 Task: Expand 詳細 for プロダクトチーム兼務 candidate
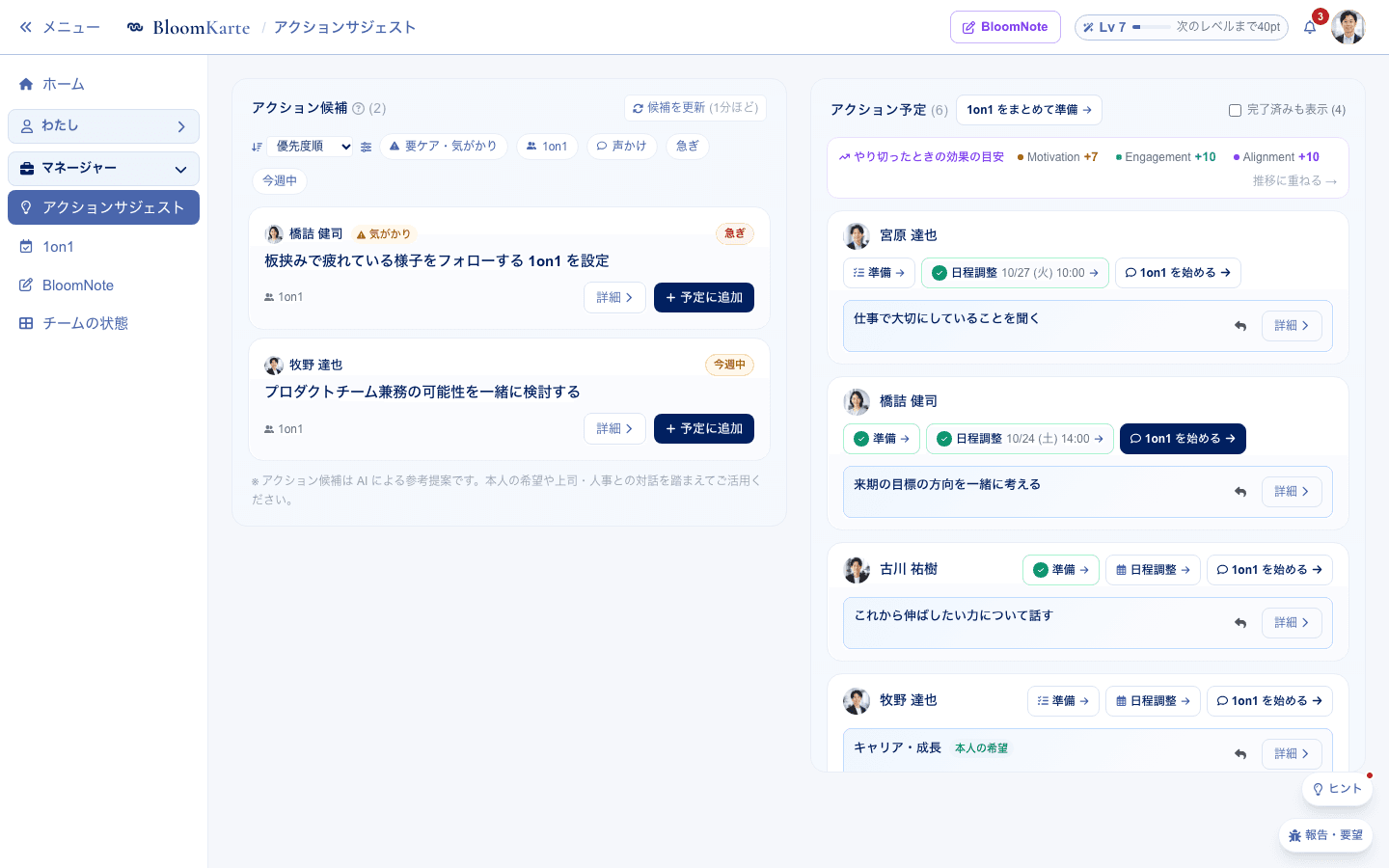pyautogui.click(x=614, y=429)
